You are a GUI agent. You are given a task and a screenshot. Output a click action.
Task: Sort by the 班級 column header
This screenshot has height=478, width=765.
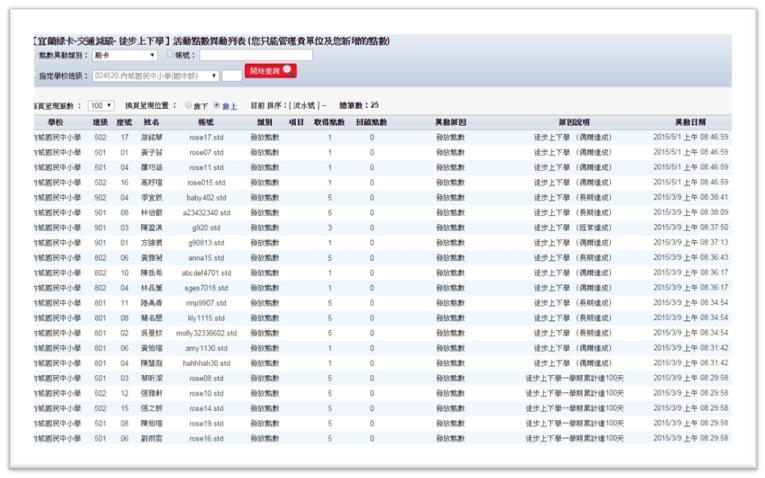100,122
